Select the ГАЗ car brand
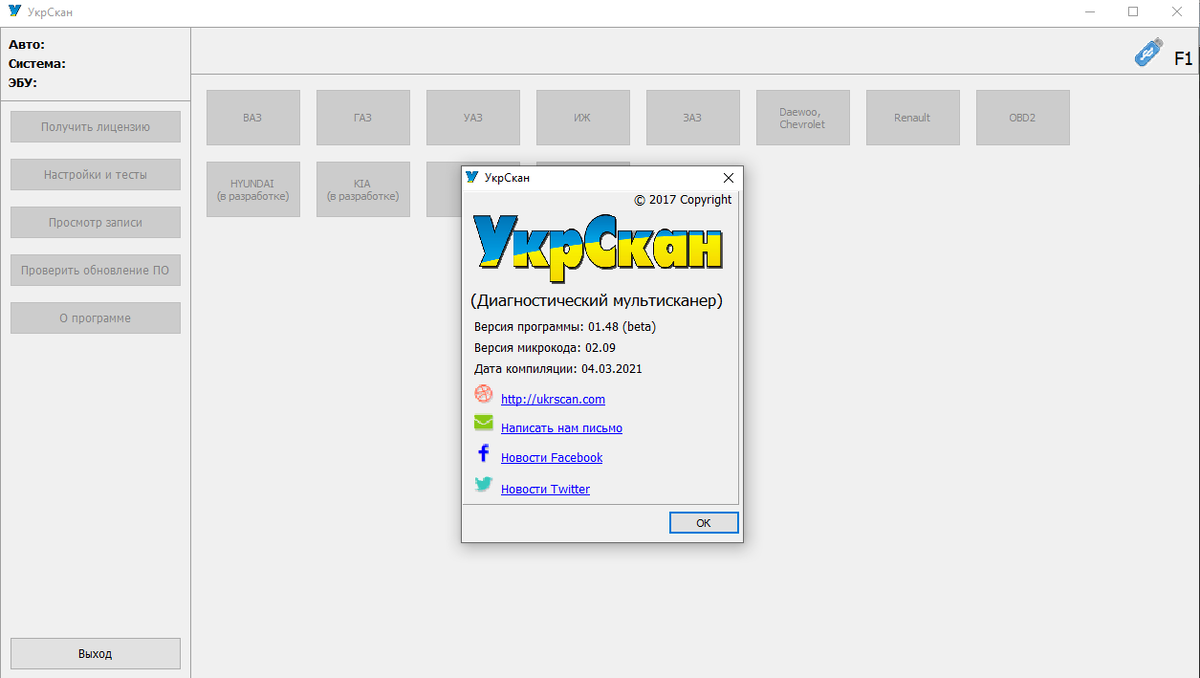The image size is (1200, 678). (x=363, y=117)
